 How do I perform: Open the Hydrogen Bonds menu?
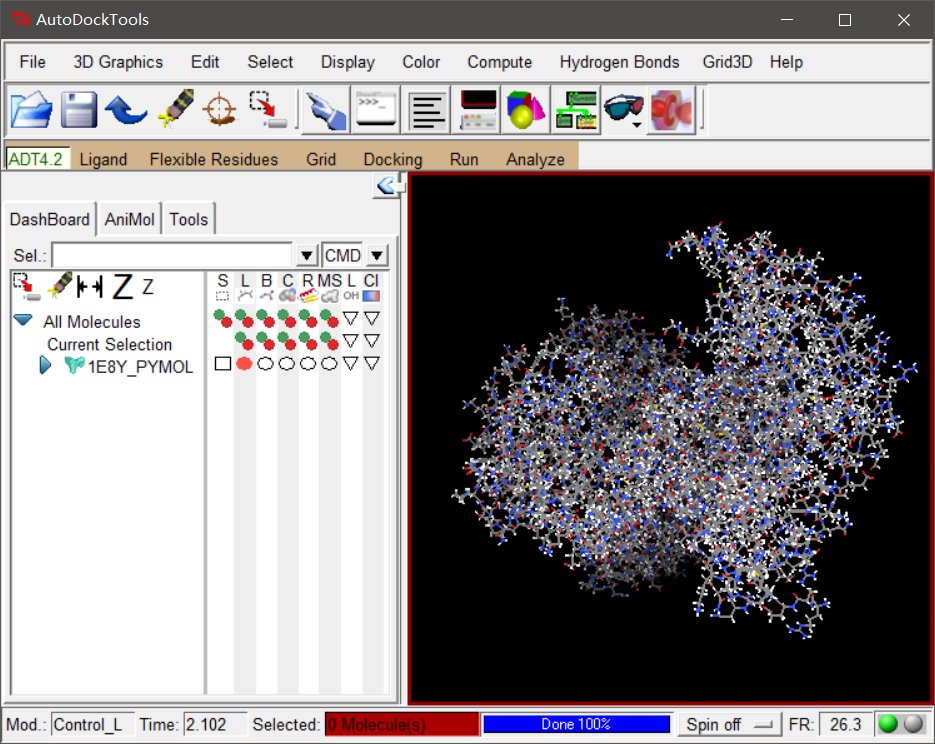tap(619, 62)
